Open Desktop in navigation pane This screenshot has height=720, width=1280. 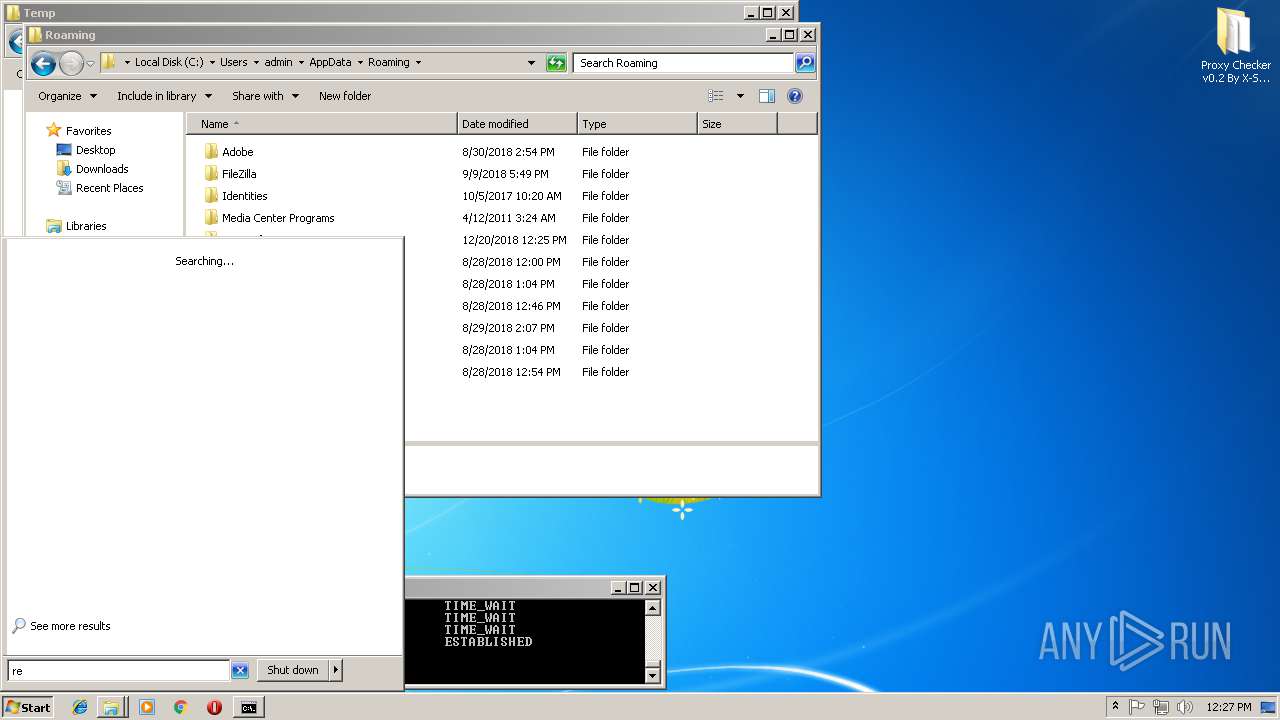[x=95, y=150]
